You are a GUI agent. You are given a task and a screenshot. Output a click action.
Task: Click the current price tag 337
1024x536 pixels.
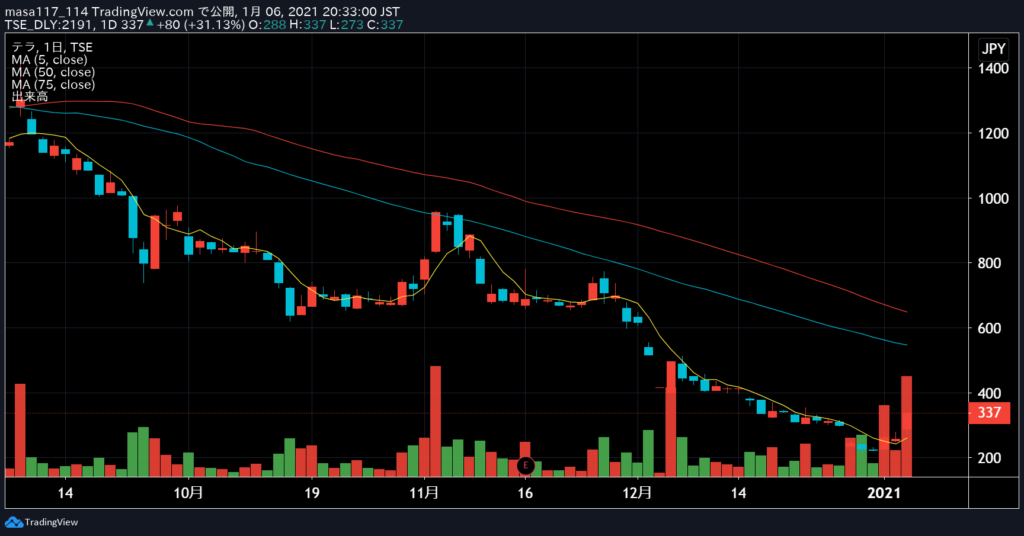pos(989,413)
